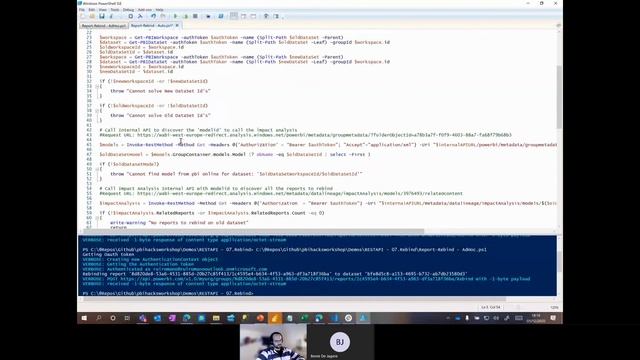Click the Windows Start button
The width and height of the screenshot is (640, 360).
[84, 318]
